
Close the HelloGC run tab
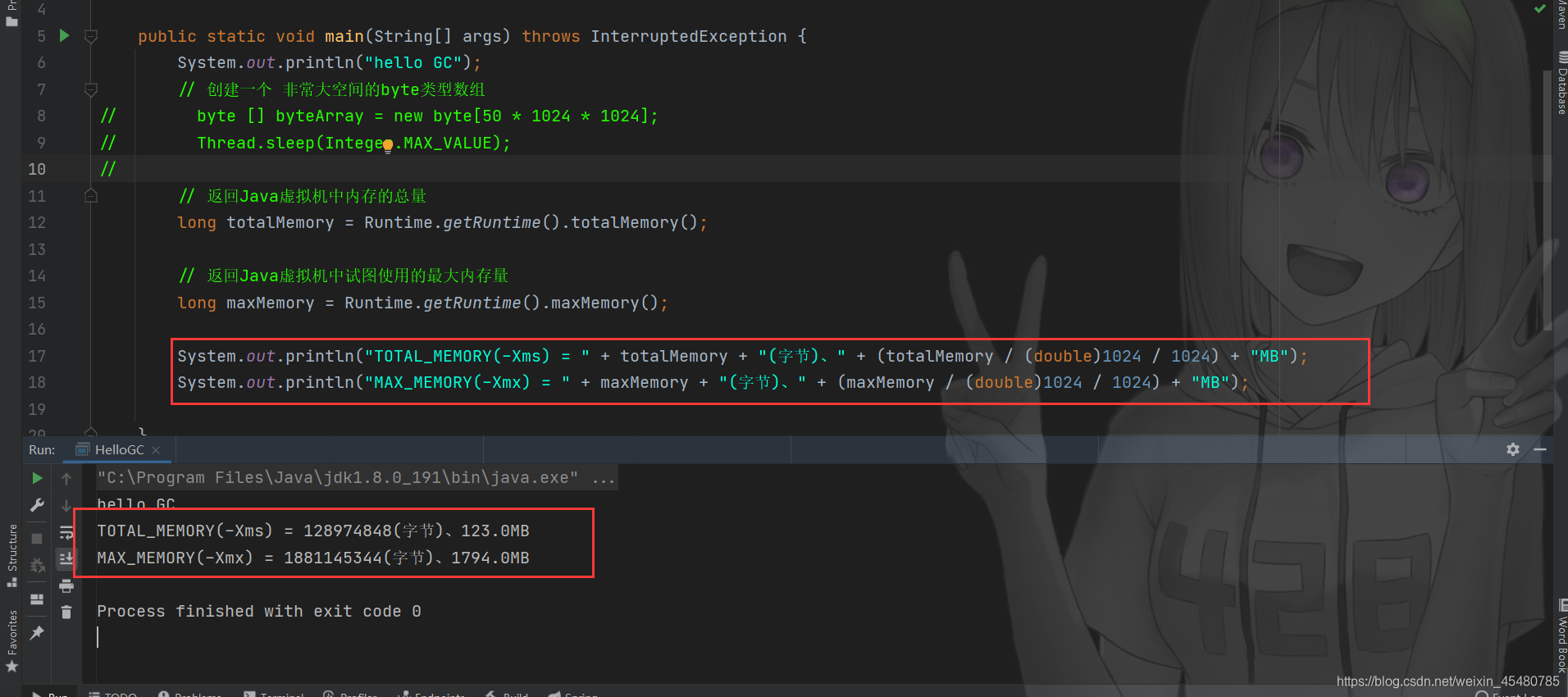(156, 449)
